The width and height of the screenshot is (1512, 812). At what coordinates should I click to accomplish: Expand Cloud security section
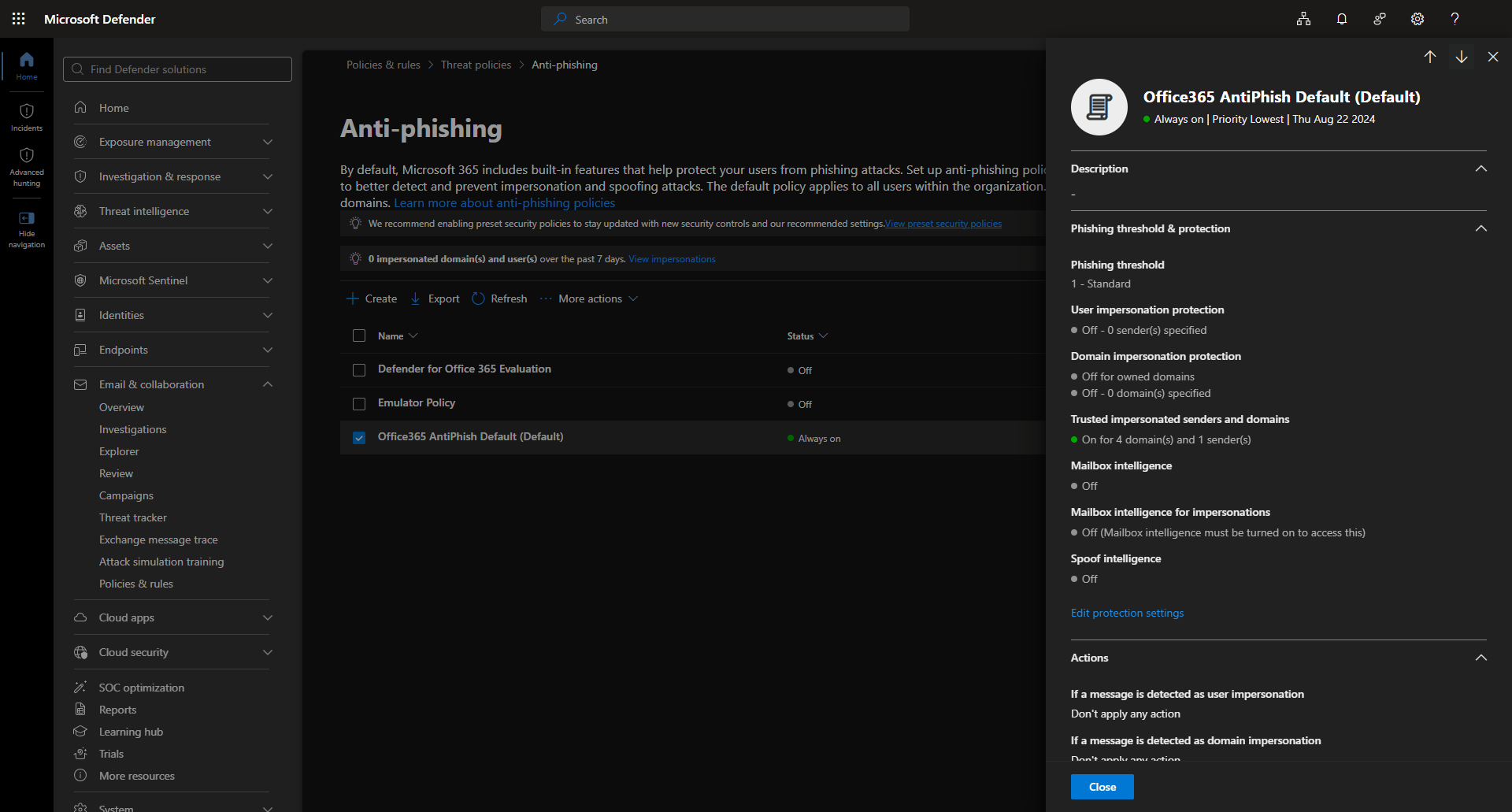(268, 652)
